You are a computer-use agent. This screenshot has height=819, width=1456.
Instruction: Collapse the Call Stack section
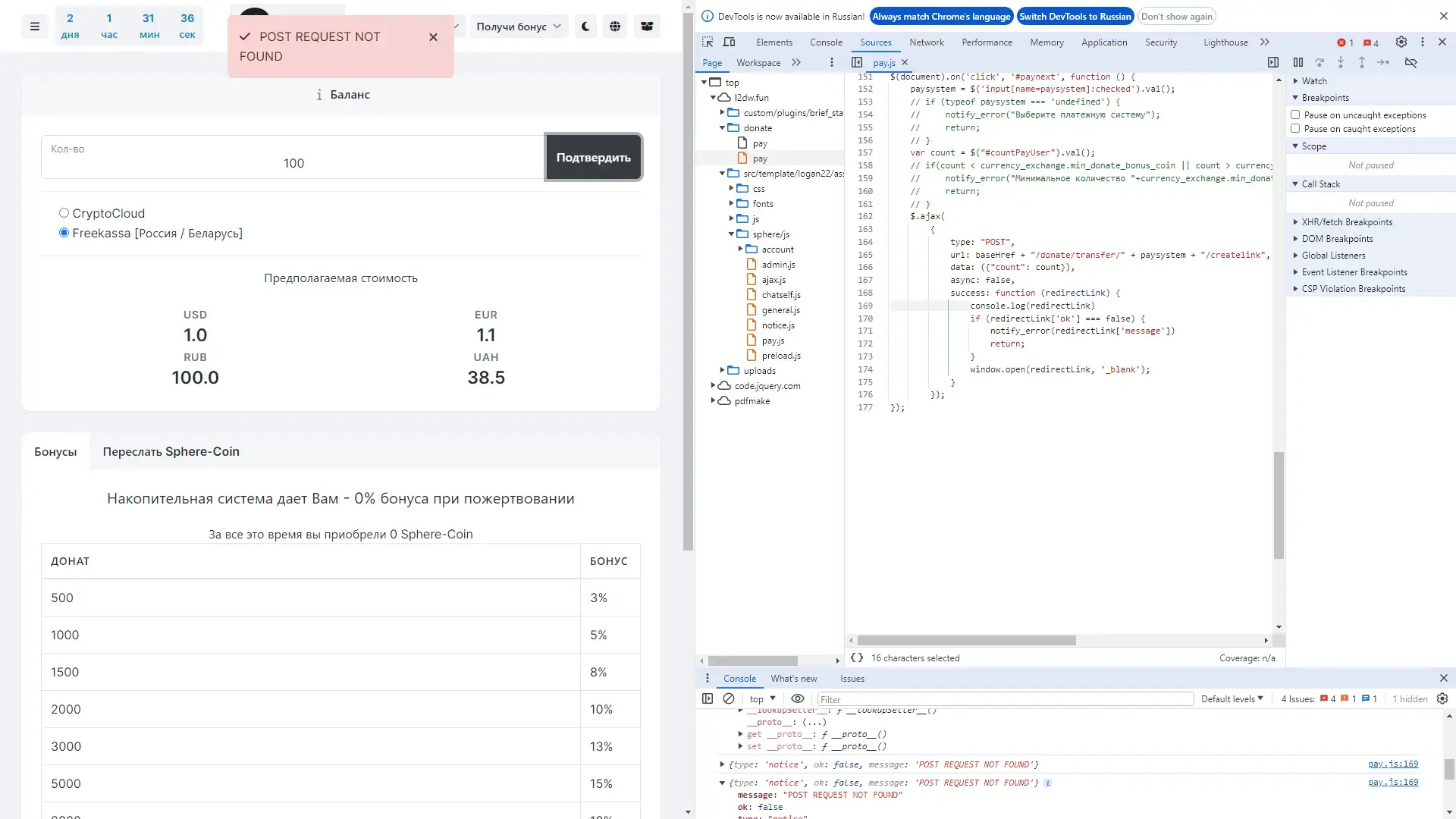1320,184
